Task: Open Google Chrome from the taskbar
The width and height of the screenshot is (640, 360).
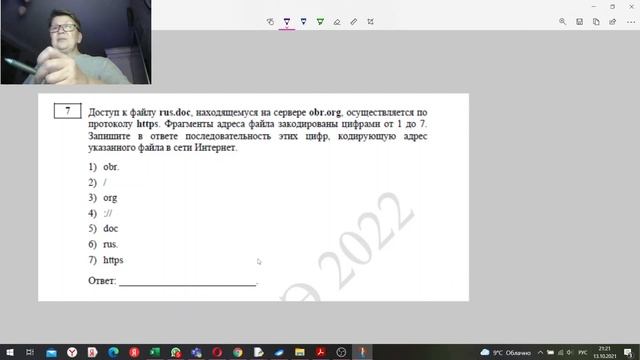Action: [x=238, y=352]
